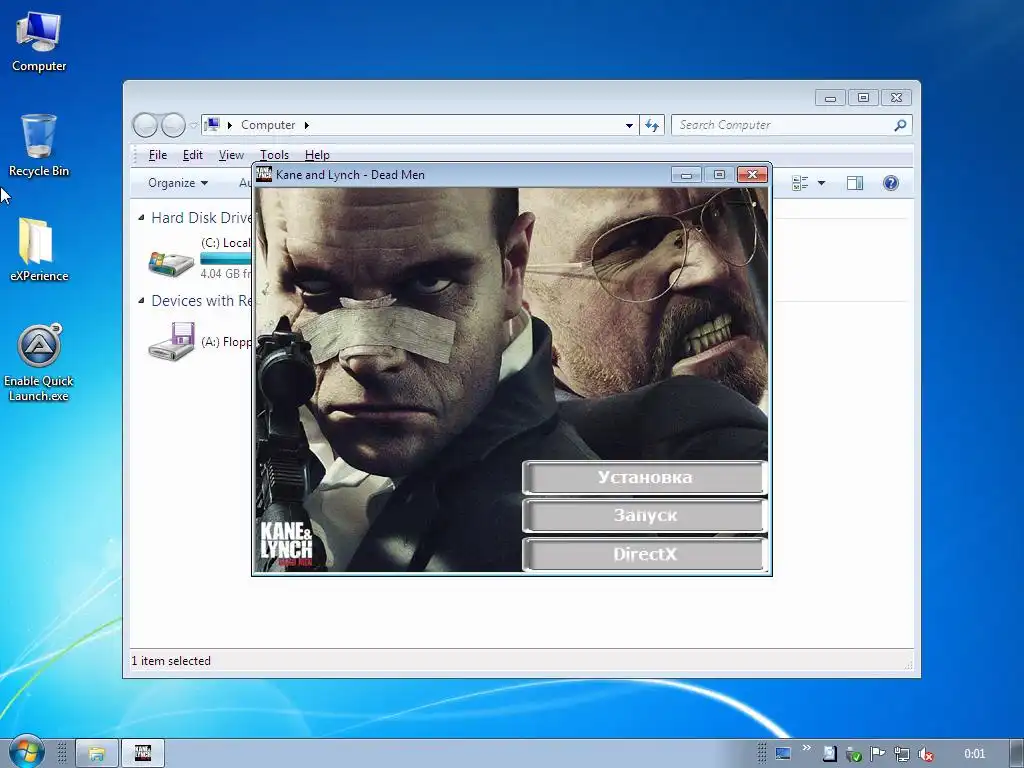Open the recent pages dropdown arrow
This screenshot has width=1024, height=768.
tap(193, 125)
